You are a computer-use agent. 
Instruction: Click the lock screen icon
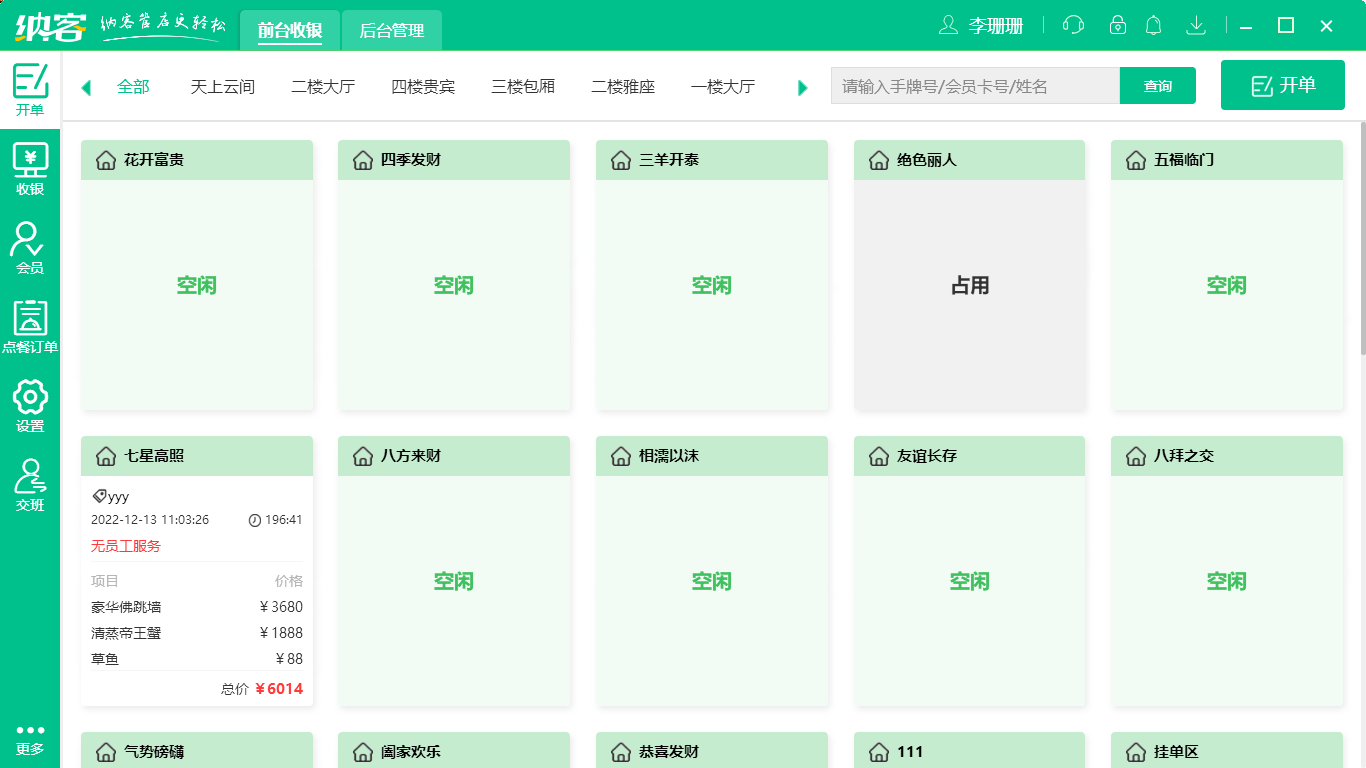[1118, 25]
